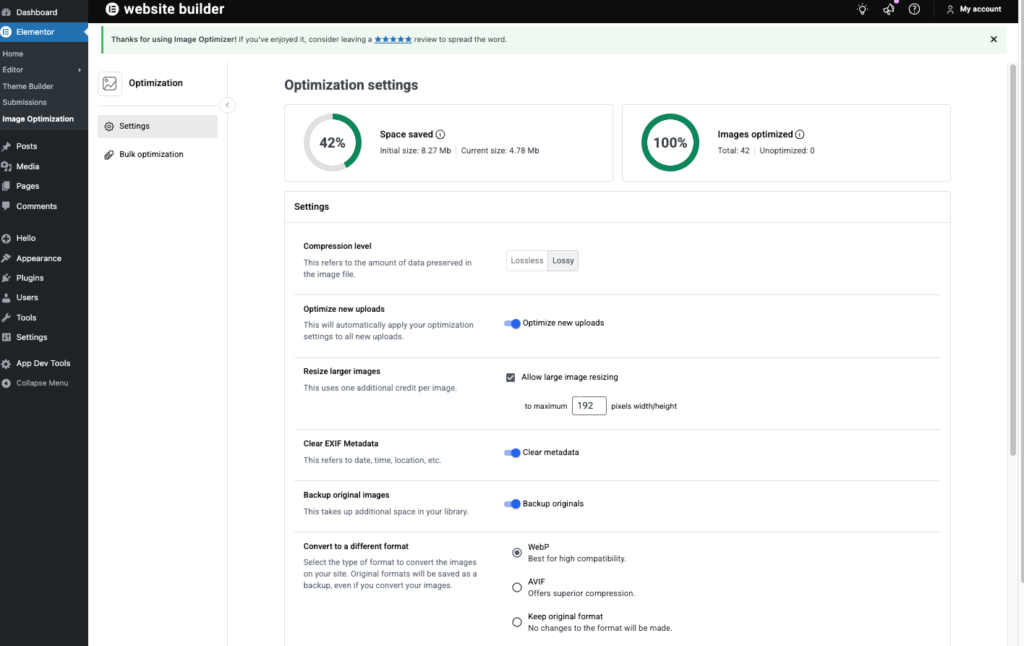Image resolution: width=1024 pixels, height=646 pixels.
Task: Click the maximum pixels input field
Action: pos(589,406)
